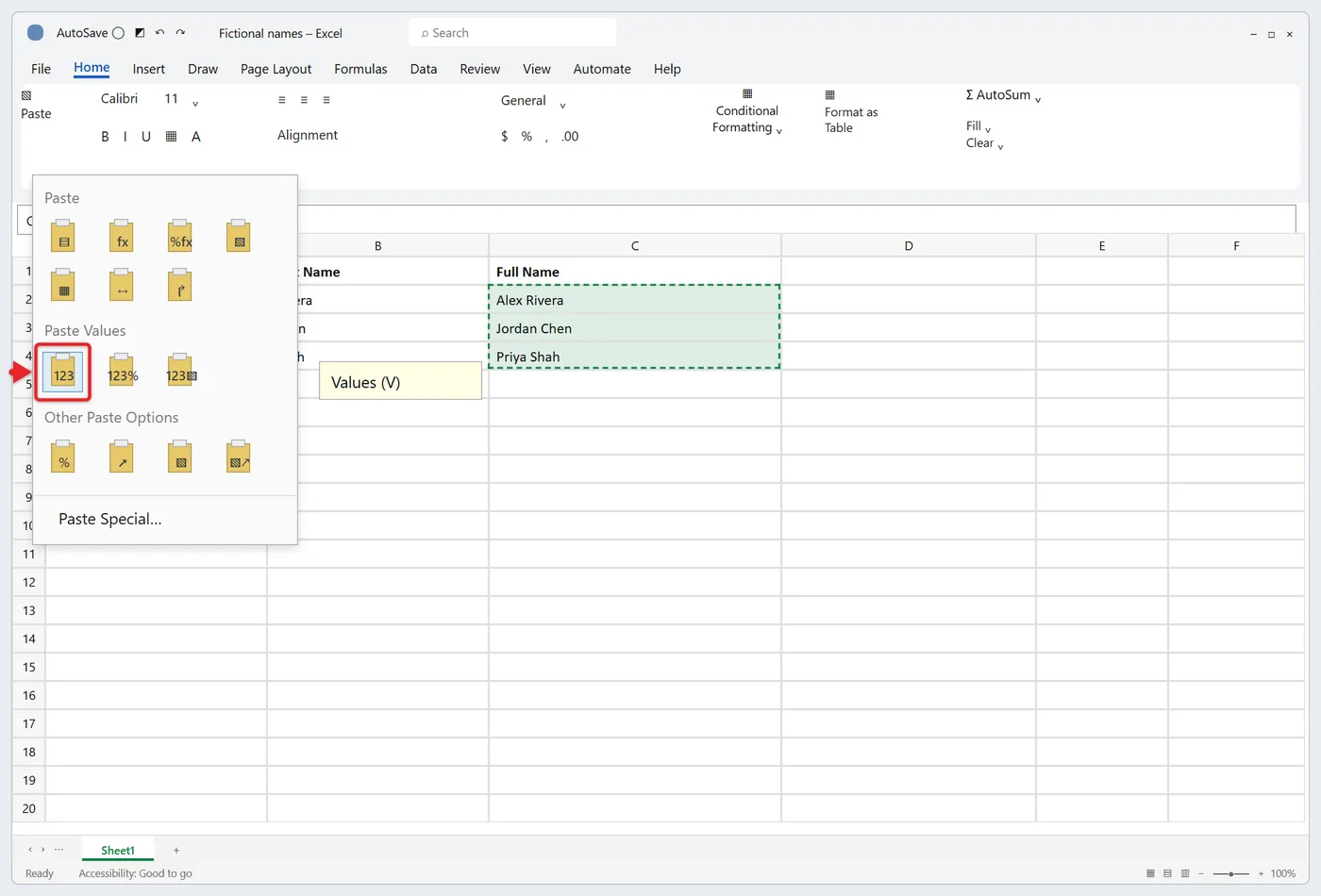Switch to the Formulas tab

(x=360, y=69)
